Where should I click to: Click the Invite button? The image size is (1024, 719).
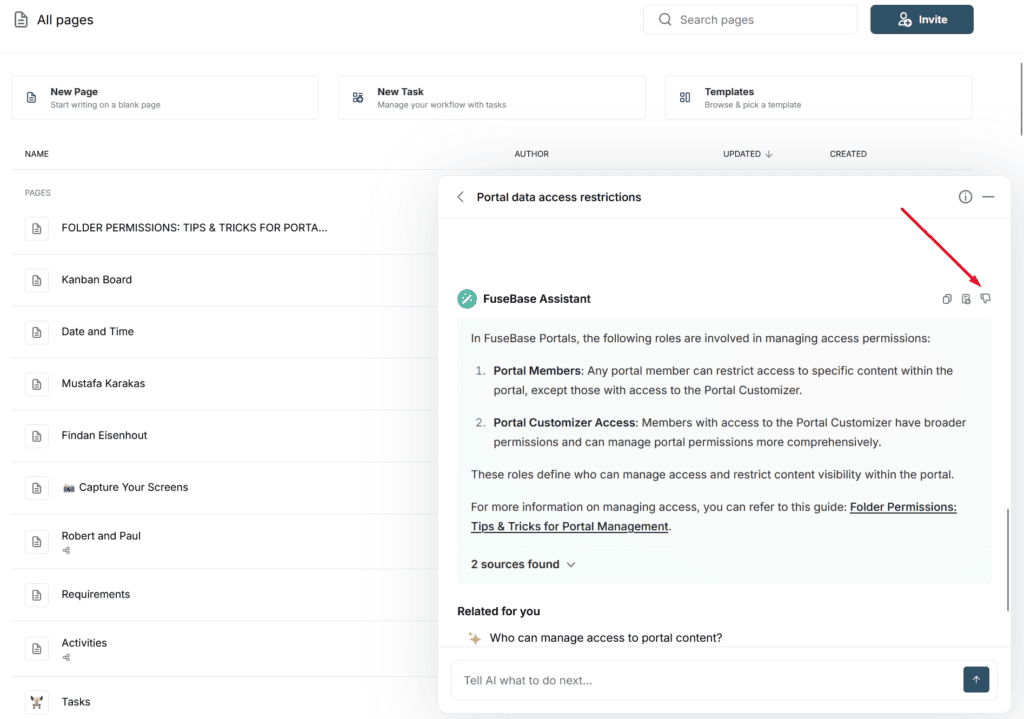[921, 20]
